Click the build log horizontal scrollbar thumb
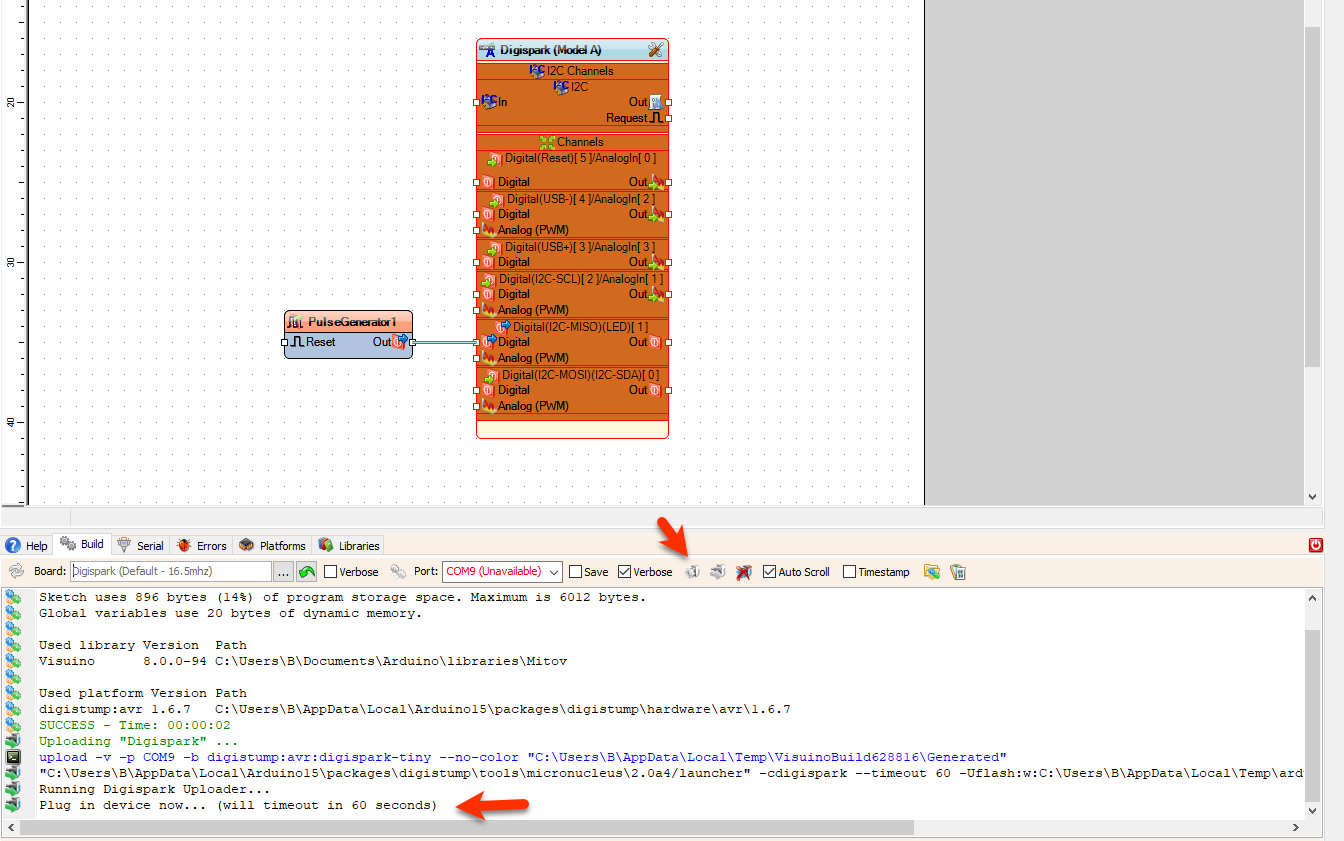1344x841 pixels. (467, 828)
